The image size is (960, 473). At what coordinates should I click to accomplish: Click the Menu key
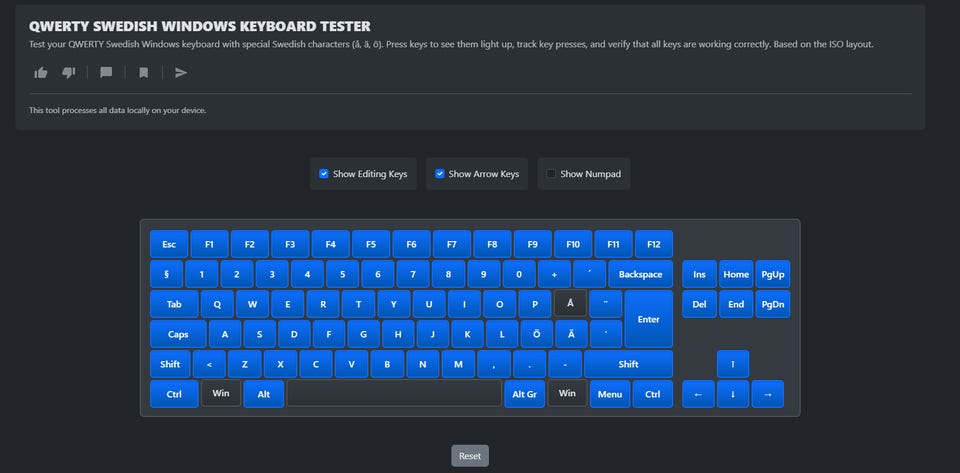click(610, 394)
